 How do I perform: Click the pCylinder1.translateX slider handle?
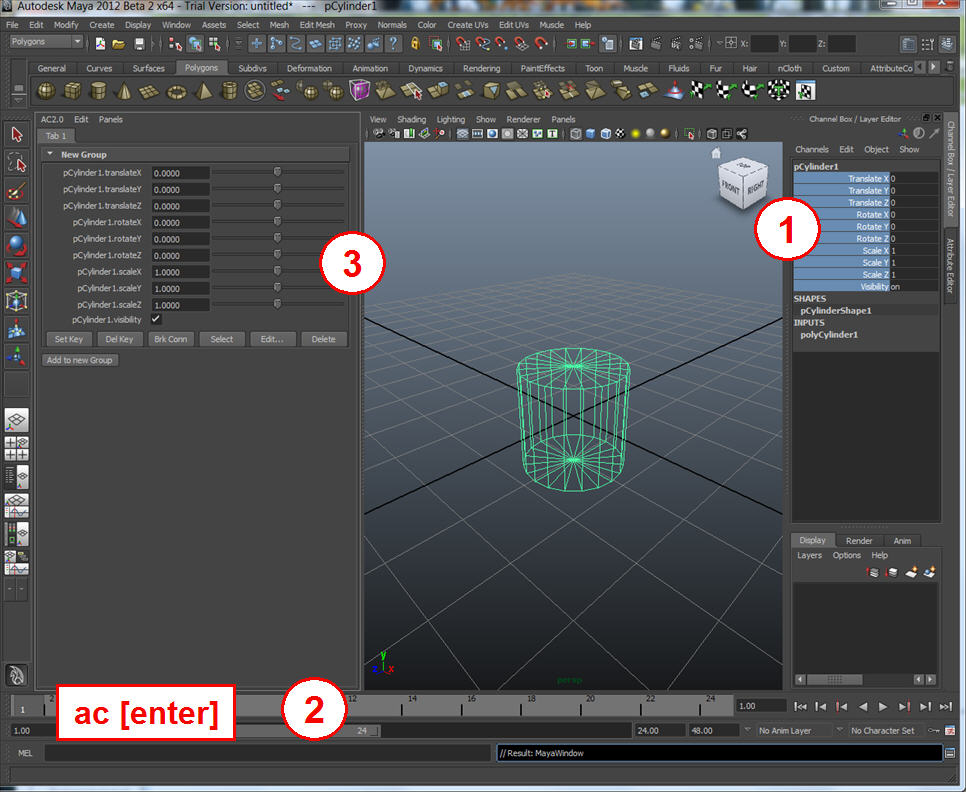(x=277, y=172)
